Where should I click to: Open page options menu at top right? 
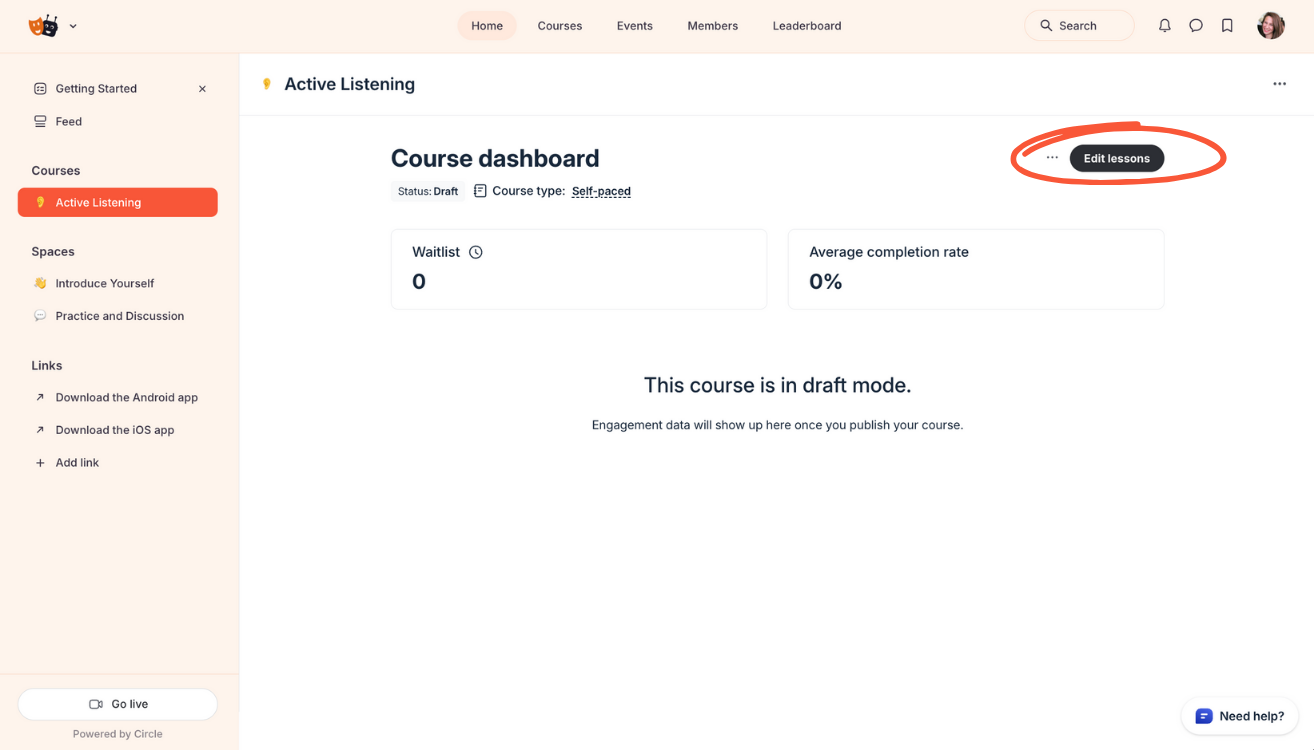[x=1279, y=84]
